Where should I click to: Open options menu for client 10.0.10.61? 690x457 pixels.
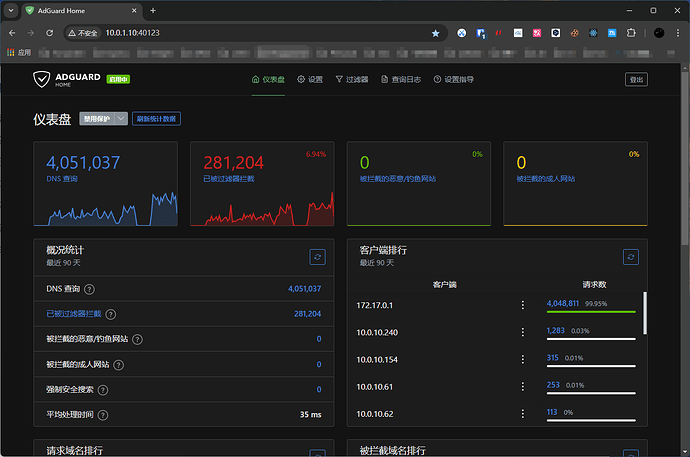[x=523, y=387]
